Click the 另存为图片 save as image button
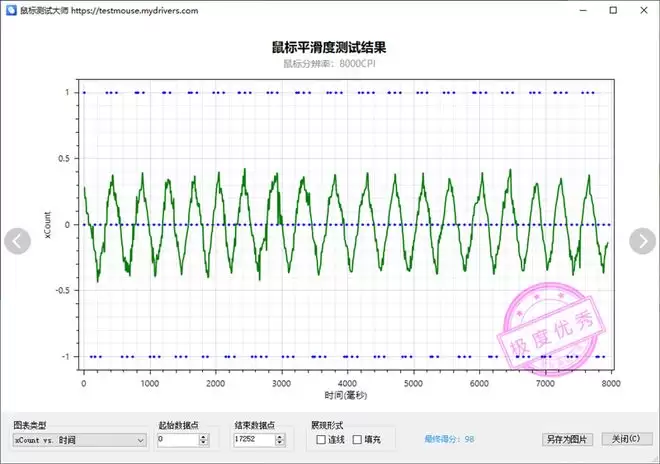Screen dimensions: 660x464 pyautogui.click(x=567, y=439)
